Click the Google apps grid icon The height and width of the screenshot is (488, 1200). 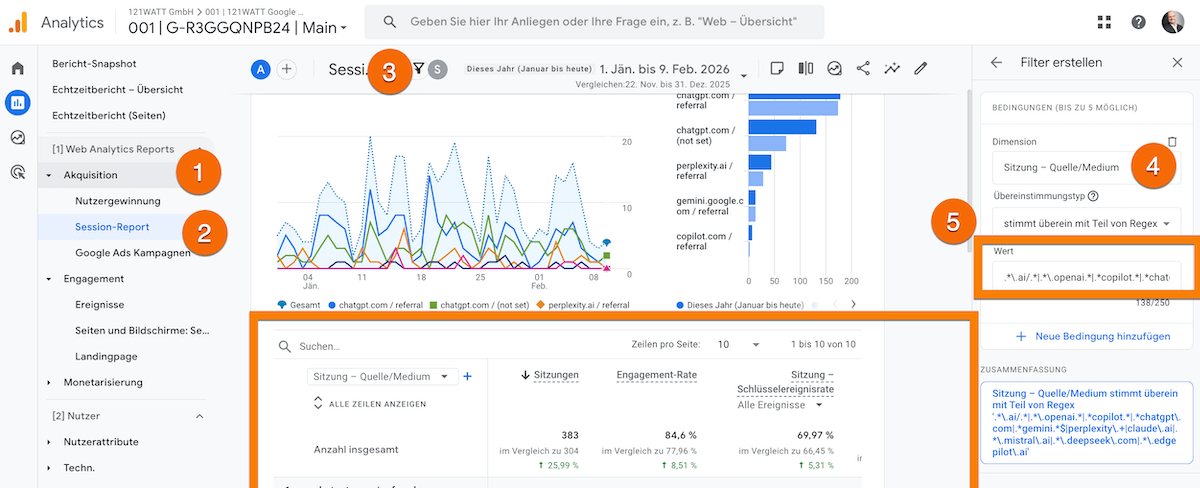pos(1104,22)
